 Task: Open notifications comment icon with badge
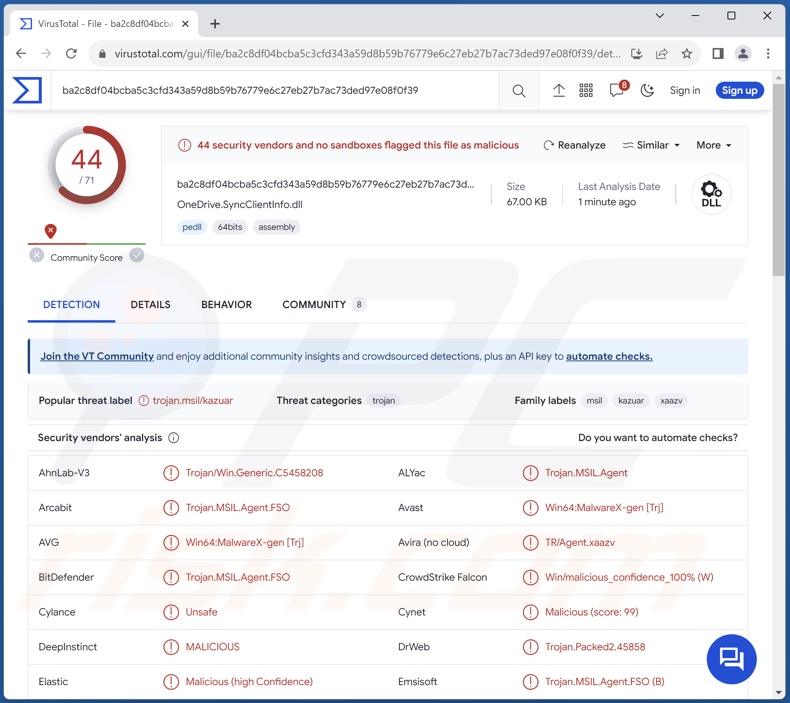pos(618,90)
